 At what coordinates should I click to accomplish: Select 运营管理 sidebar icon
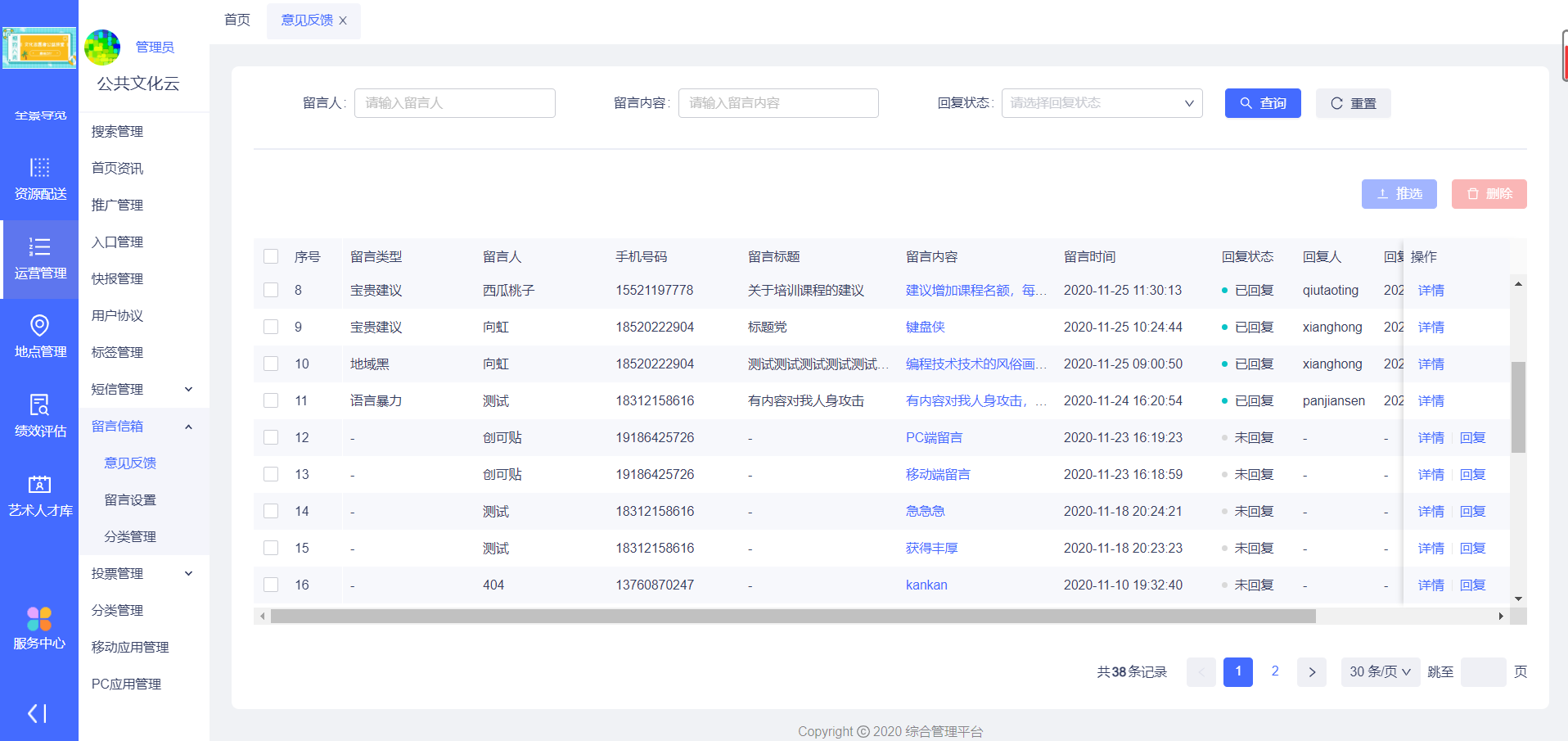click(x=39, y=259)
